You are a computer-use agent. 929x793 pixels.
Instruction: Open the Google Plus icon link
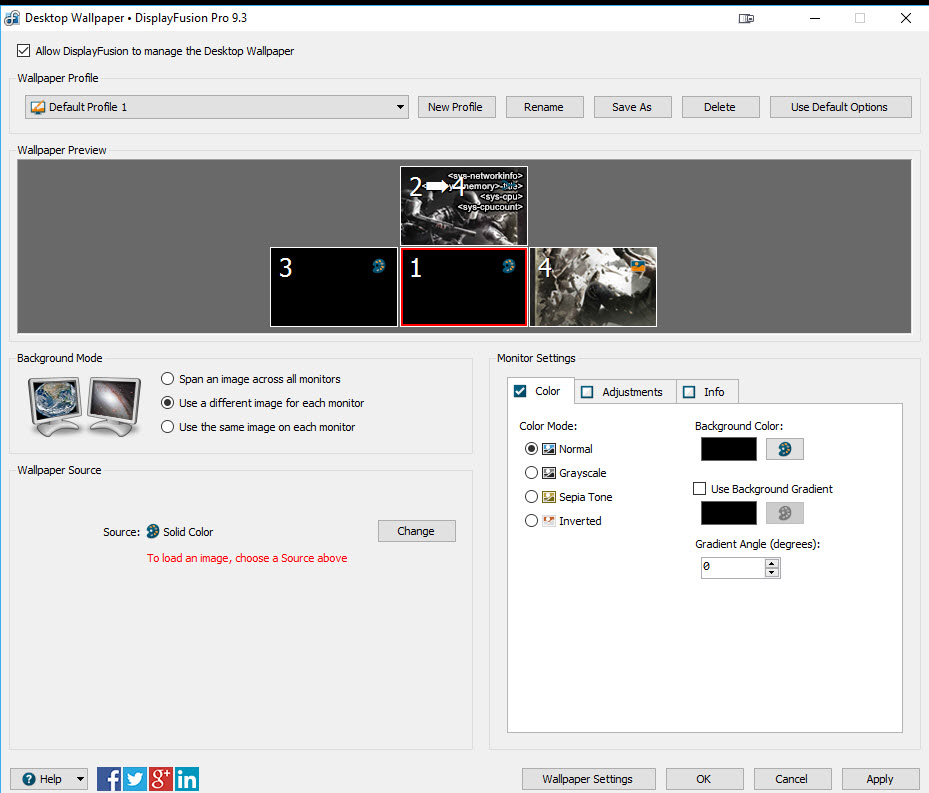[161, 779]
